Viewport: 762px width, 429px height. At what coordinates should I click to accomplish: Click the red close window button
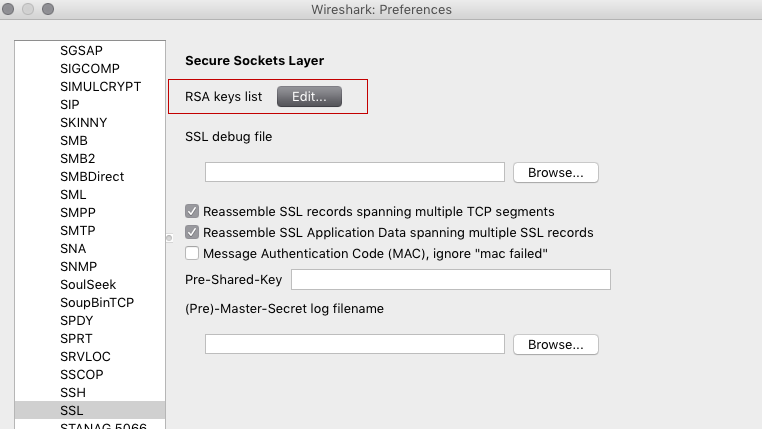click(x=12, y=10)
